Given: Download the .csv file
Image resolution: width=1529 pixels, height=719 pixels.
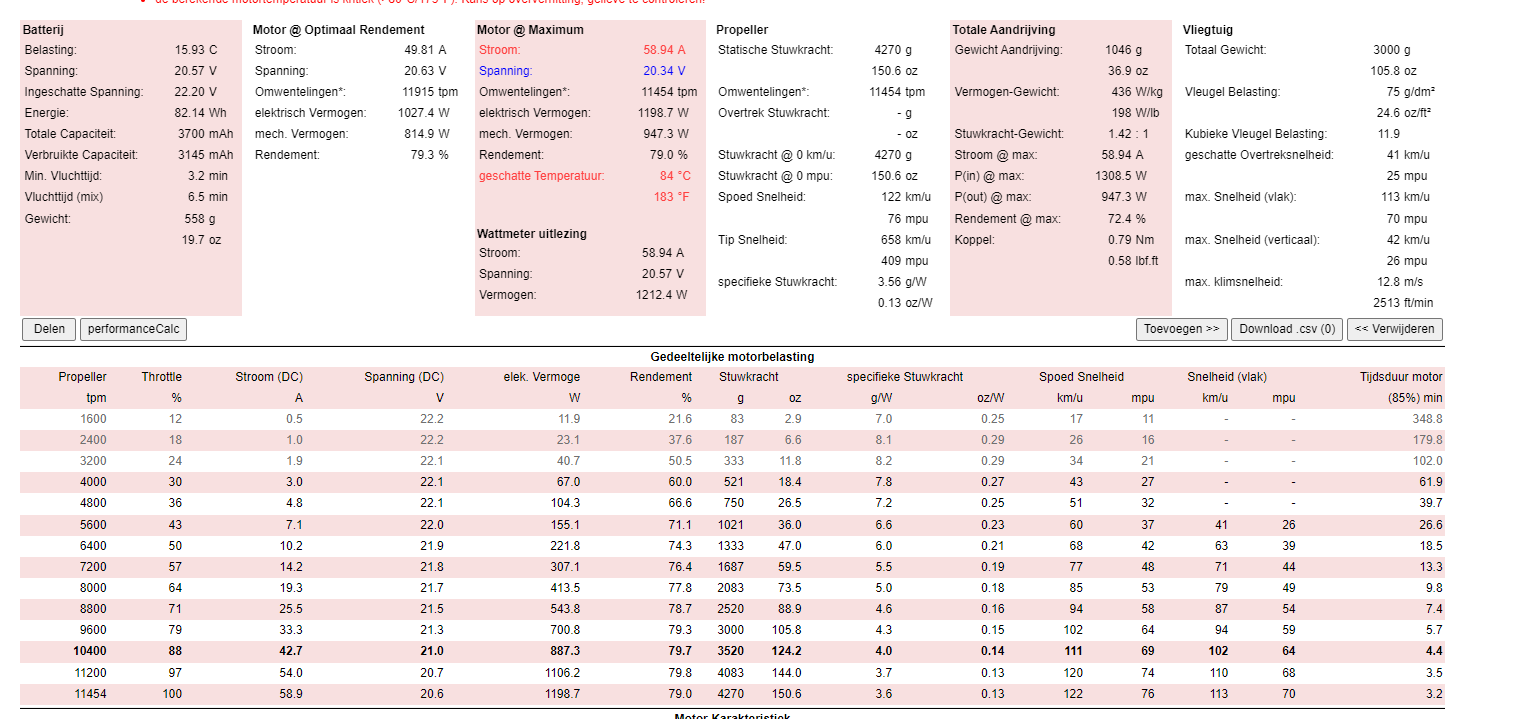Looking at the screenshot, I should [1287, 329].
